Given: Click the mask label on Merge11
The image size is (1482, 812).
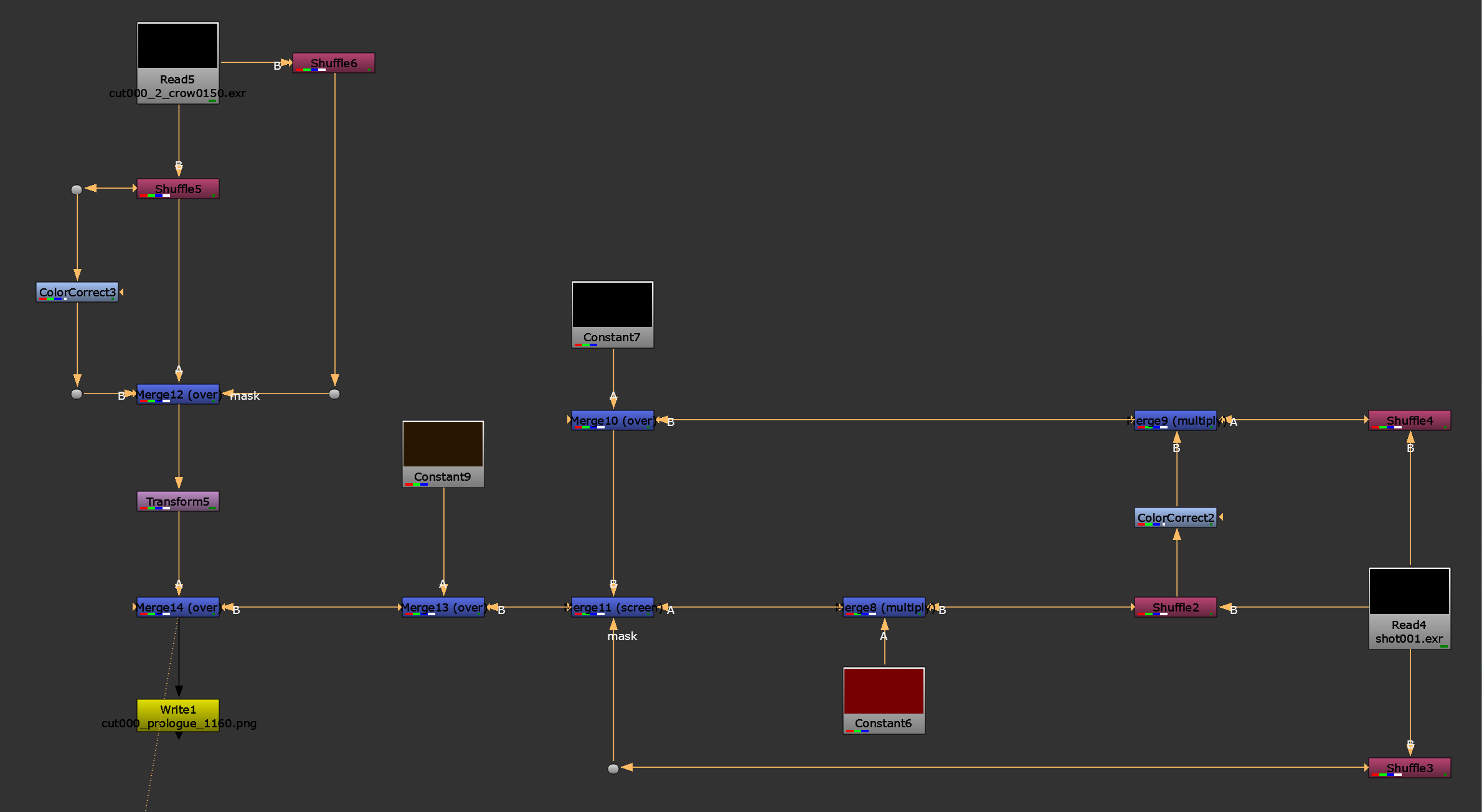Looking at the screenshot, I should point(622,636).
